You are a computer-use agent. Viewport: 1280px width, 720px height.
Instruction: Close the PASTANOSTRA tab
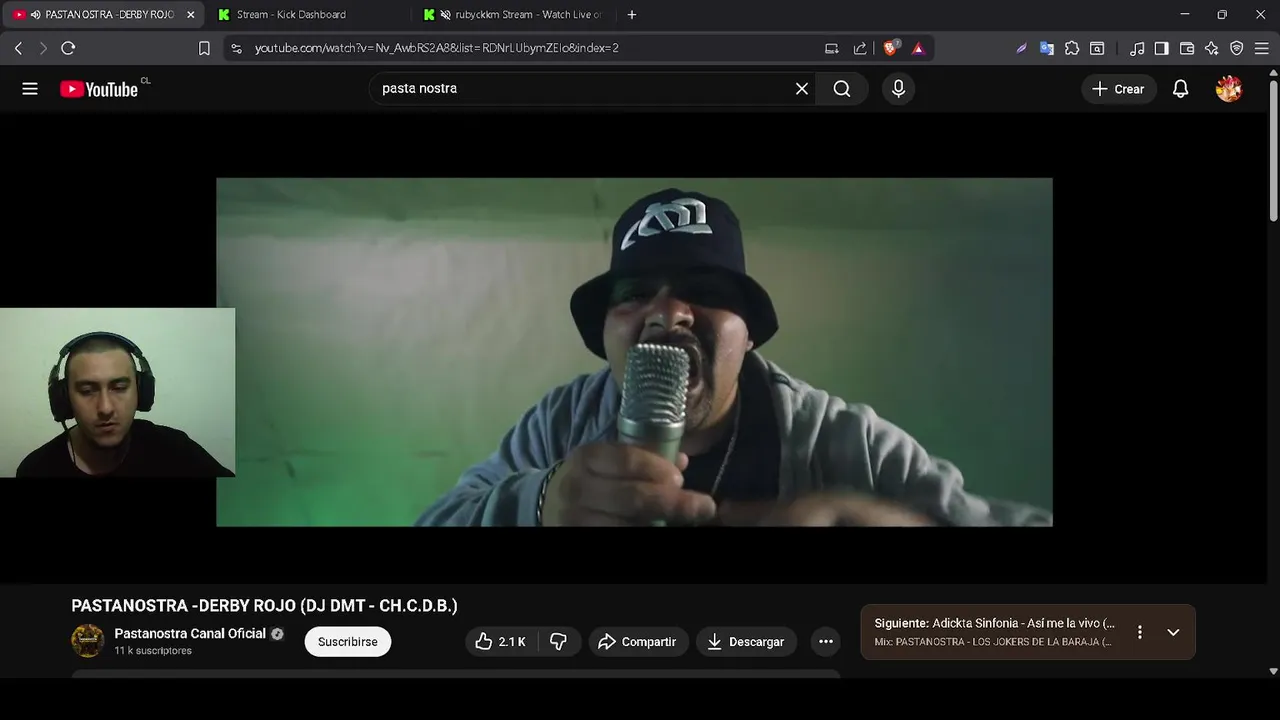[190, 15]
